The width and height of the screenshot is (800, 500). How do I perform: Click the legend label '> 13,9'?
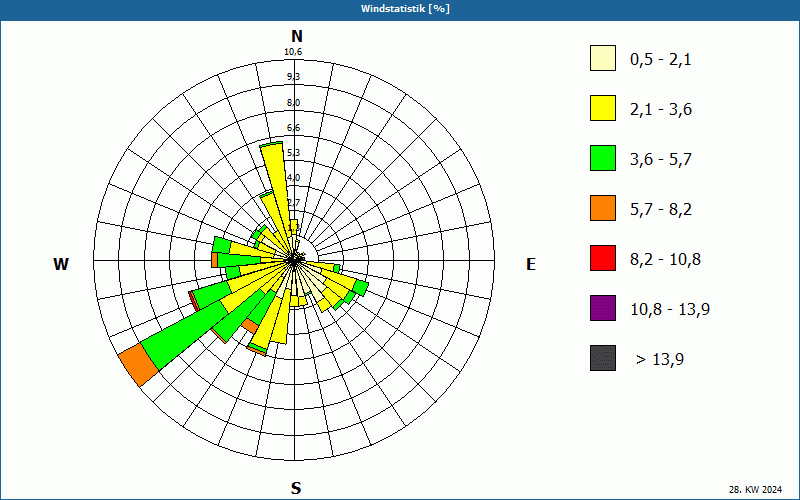point(660,360)
